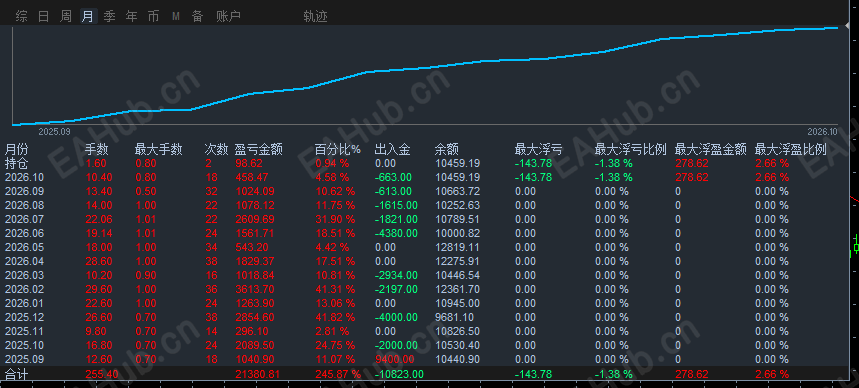Screen dimensions: 859x388
Task: Click the 出入金 column header
Action: tap(392, 149)
